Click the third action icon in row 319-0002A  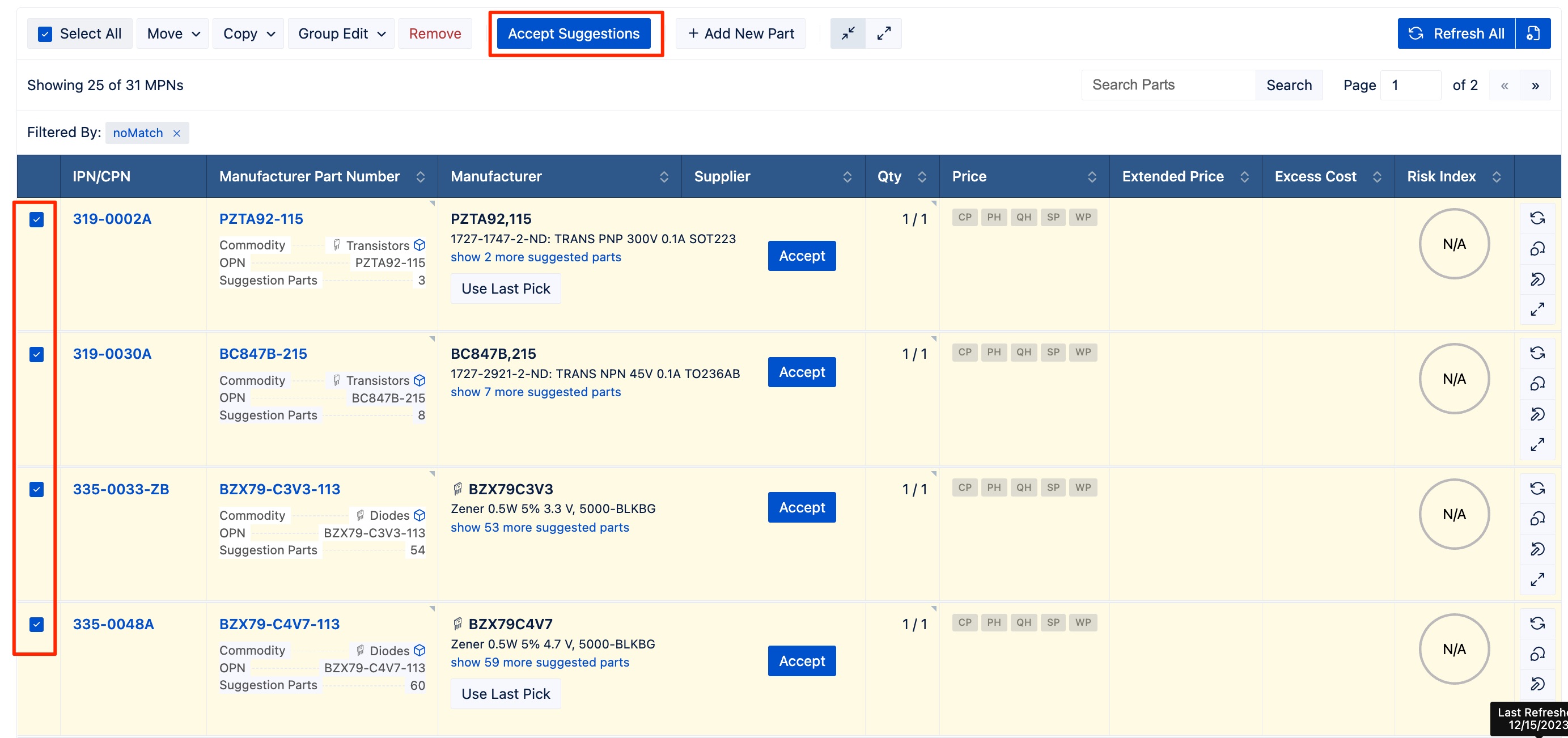coord(1537,279)
